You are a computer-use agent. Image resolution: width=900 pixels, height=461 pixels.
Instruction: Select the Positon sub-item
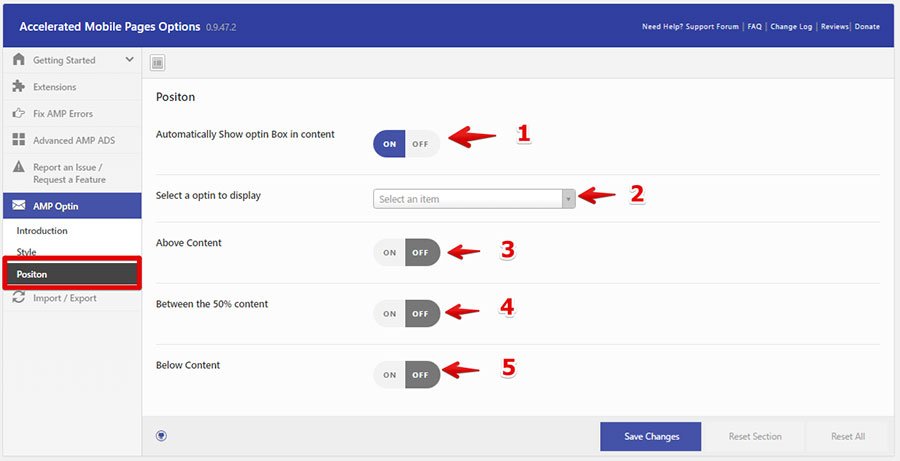click(72, 274)
